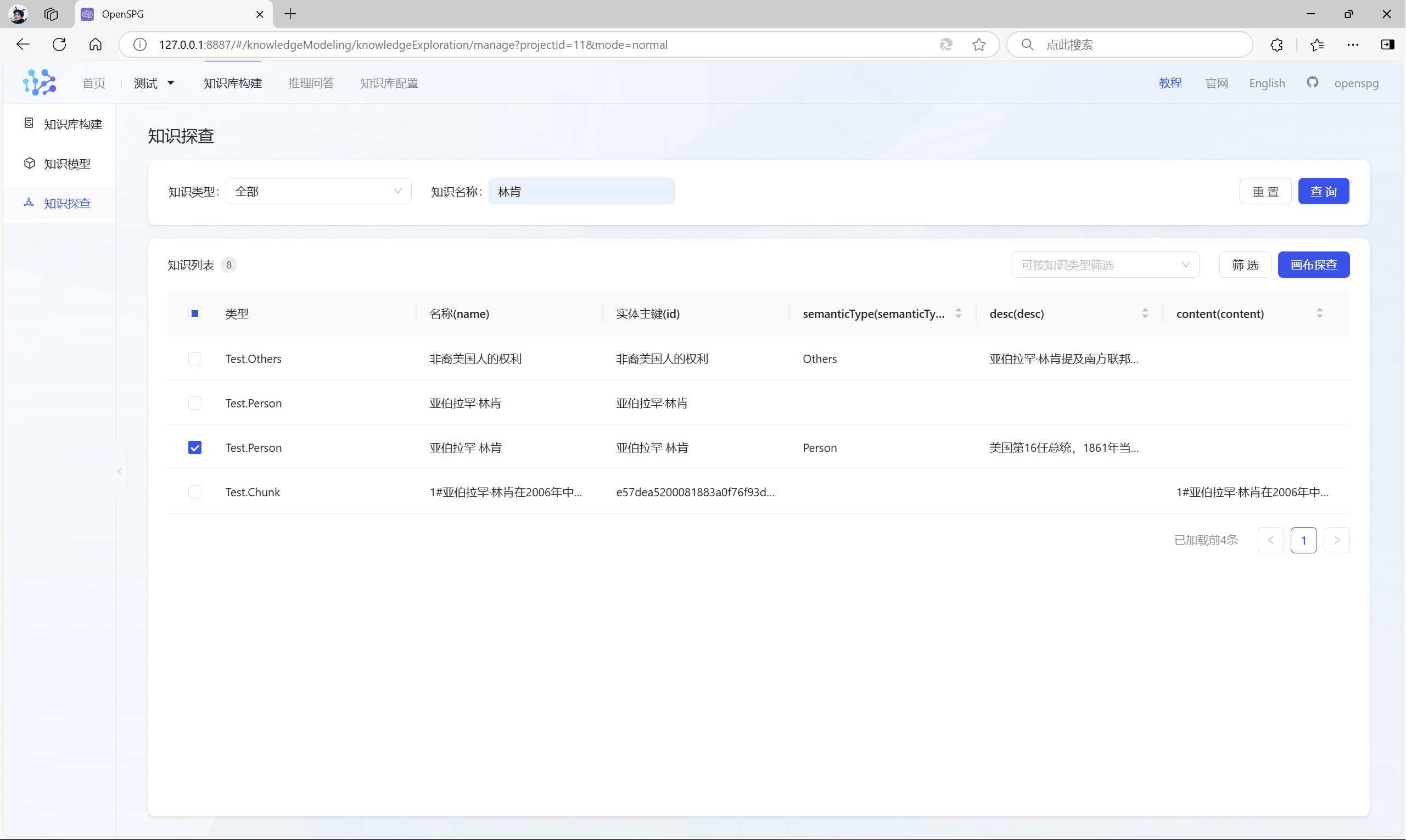Click the browser refresh icon
This screenshot has height=840, width=1406.
click(x=59, y=44)
